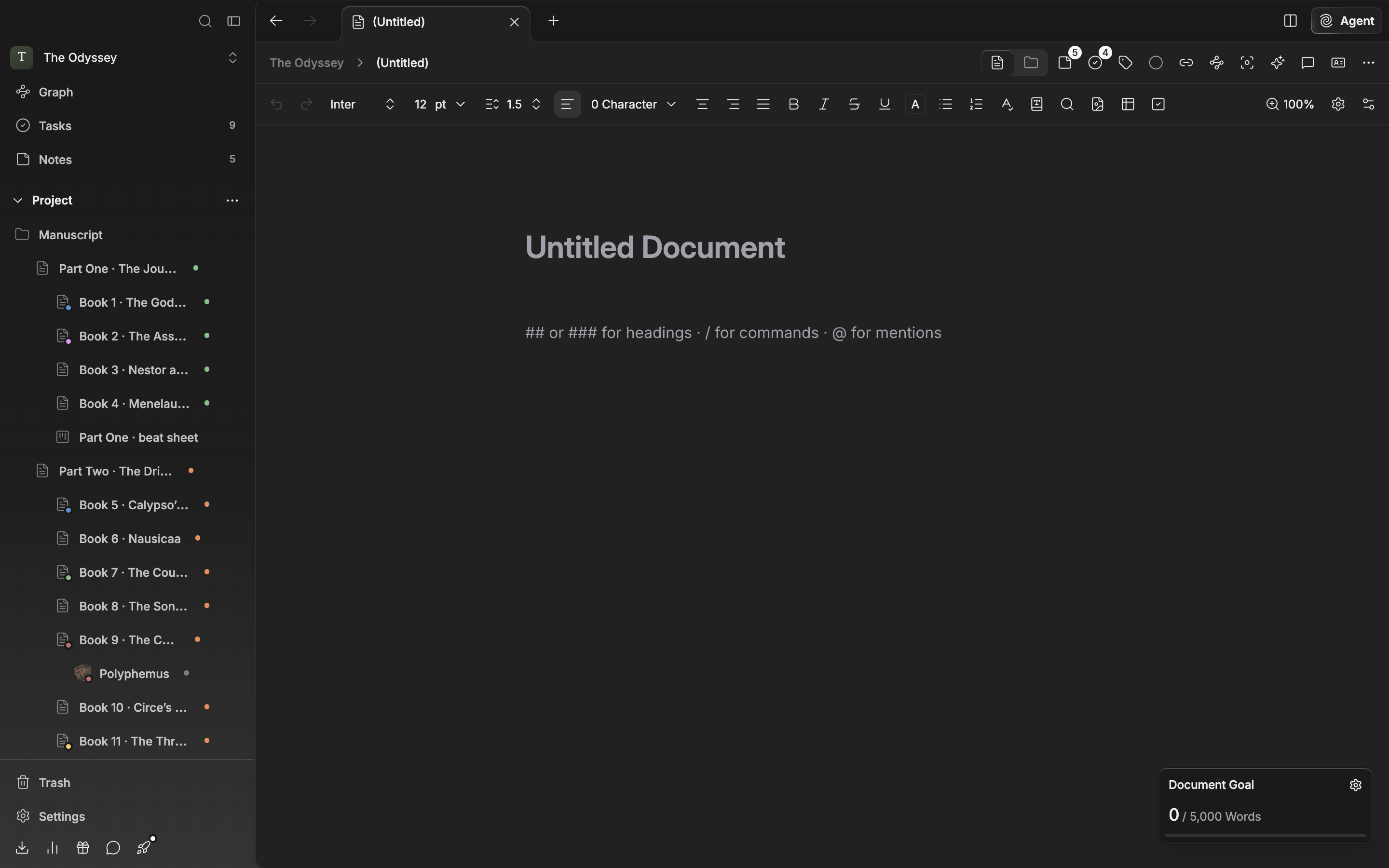This screenshot has width=1389, height=868.
Task: Select Book 6 · Nausicaa
Action: coord(127,539)
